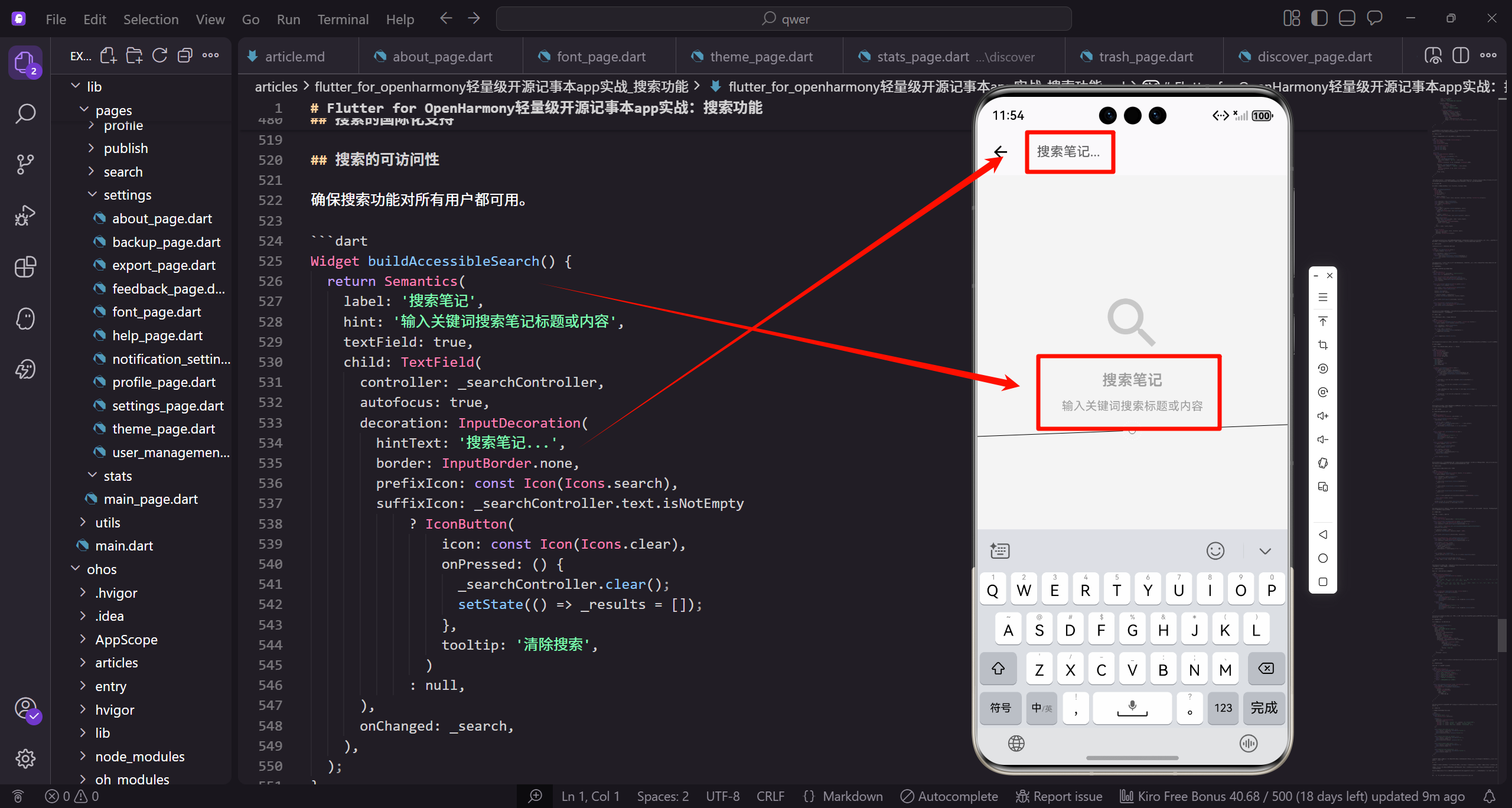Tap the 符号 key on emulator keyboard
The image size is (1512, 808).
1001,708
